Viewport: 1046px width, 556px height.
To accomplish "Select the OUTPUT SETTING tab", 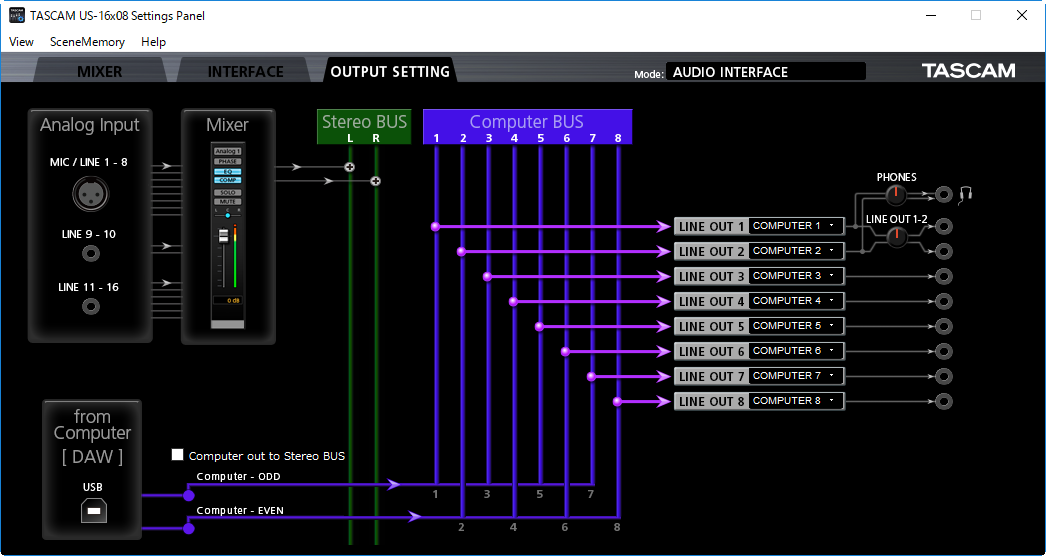I will tap(390, 71).
